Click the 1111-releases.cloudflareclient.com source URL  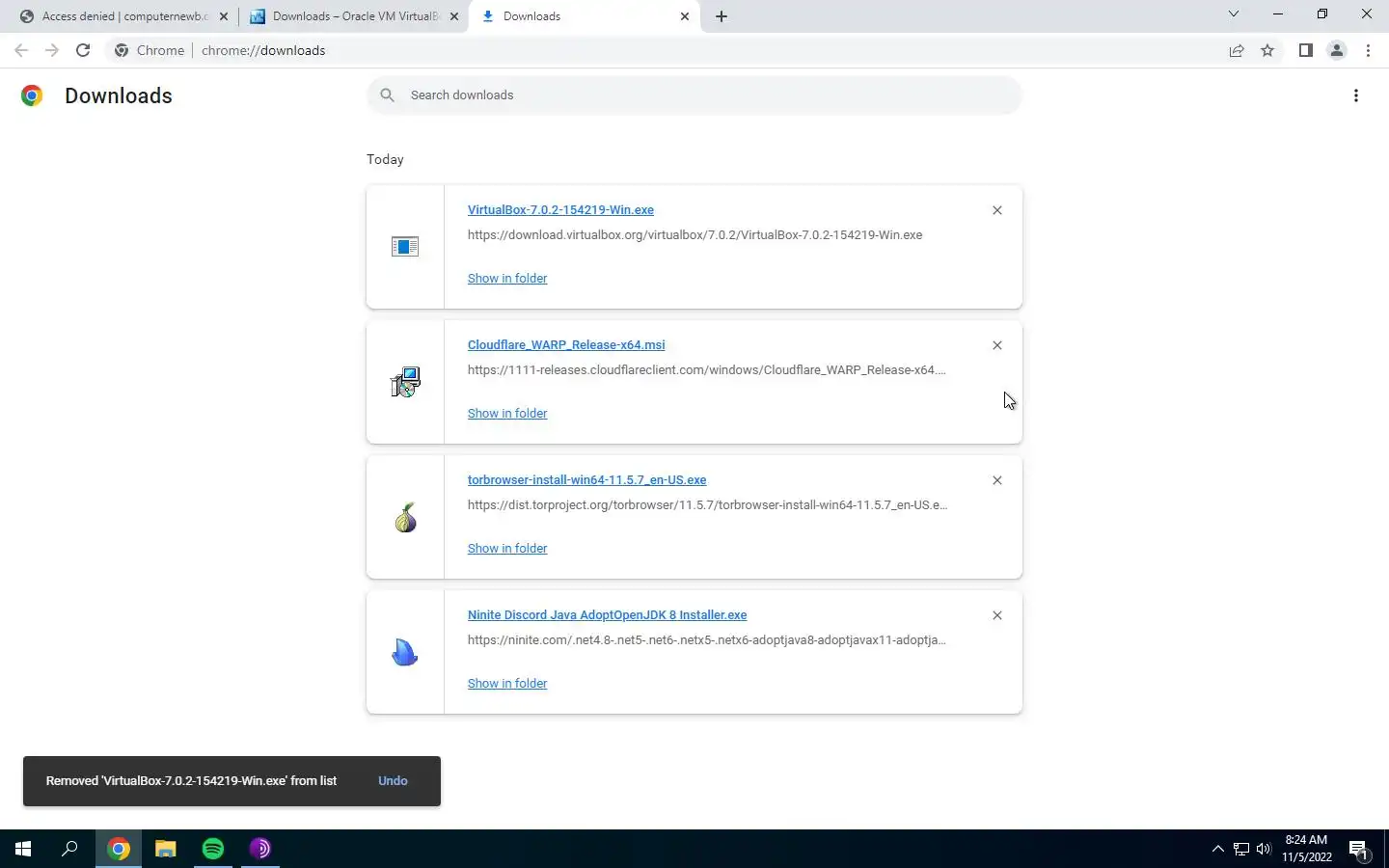coord(707,370)
